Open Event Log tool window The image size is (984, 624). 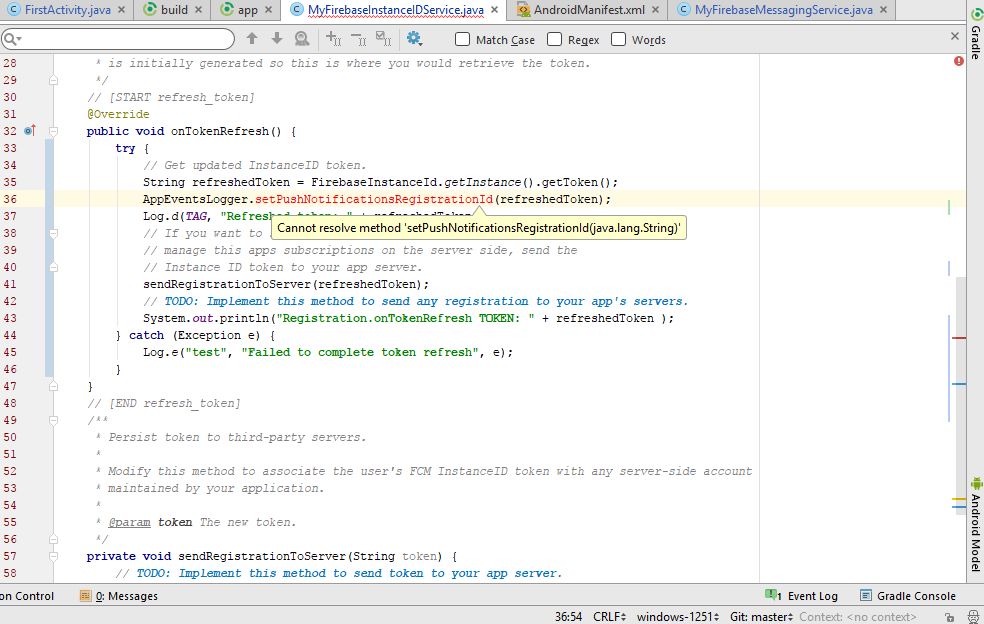click(801, 596)
